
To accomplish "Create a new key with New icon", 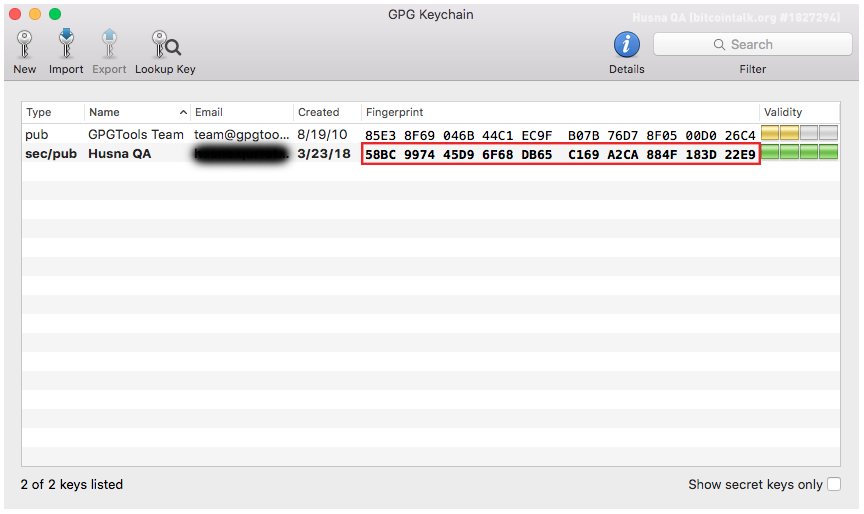I will click(x=24, y=45).
